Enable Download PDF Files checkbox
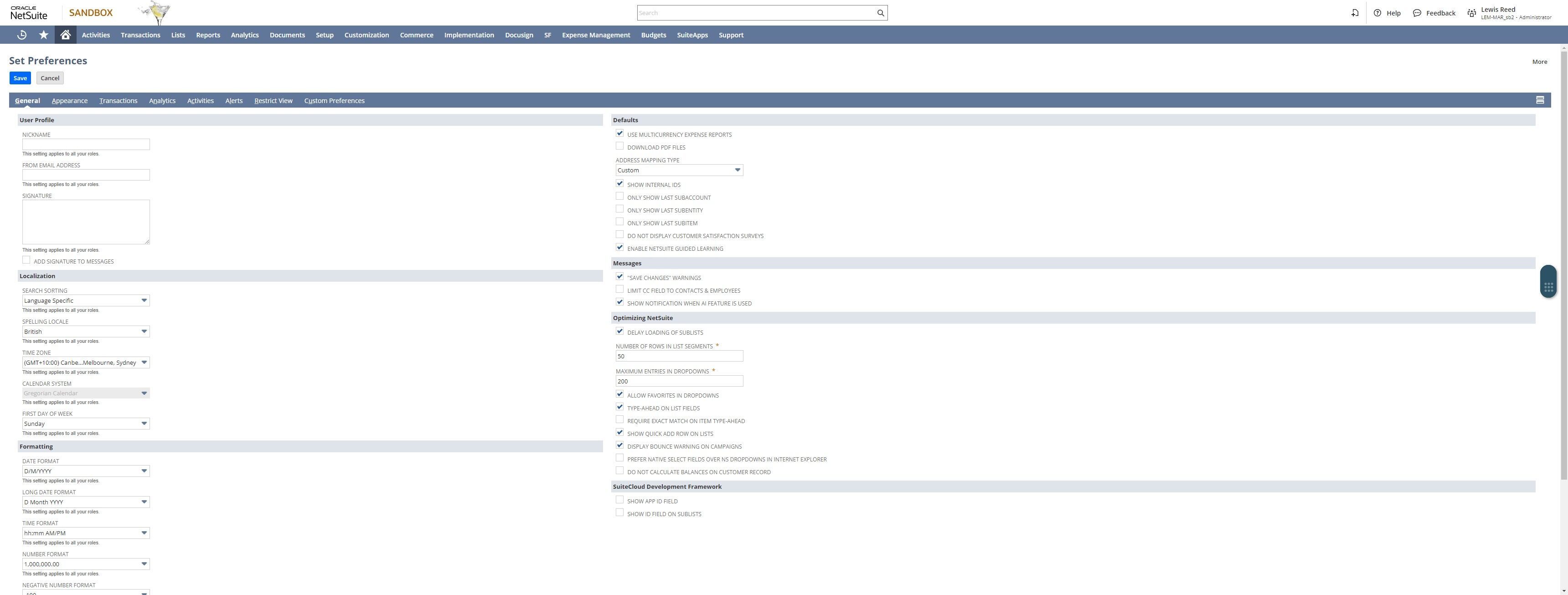 (619, 146)
